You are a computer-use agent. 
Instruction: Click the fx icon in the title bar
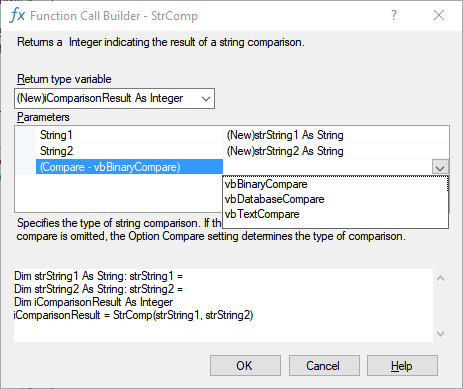[17, 15]
